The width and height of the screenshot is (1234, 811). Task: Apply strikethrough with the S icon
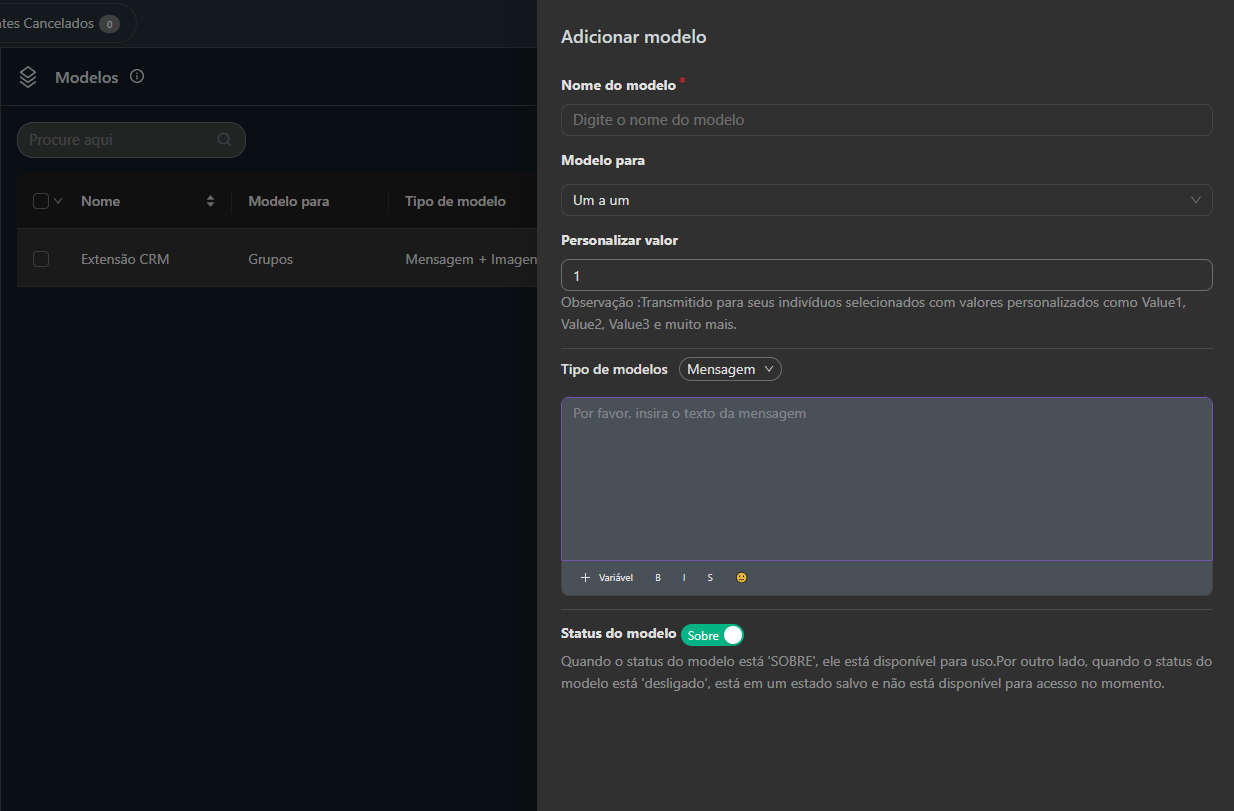click(x=710, y=578)
